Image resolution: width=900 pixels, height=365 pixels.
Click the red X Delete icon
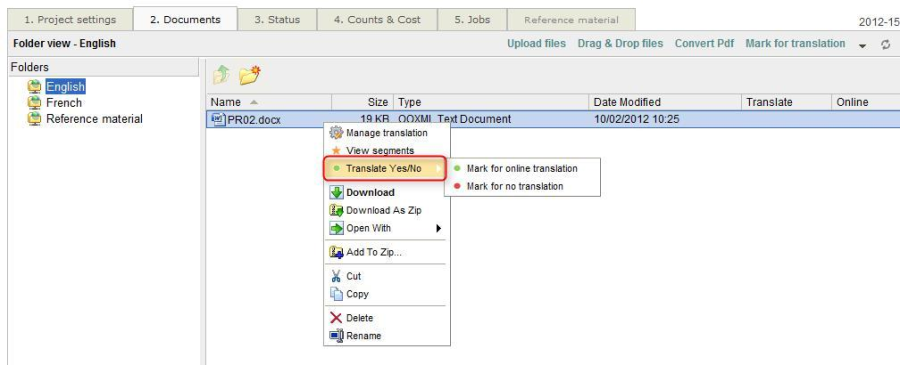click(x=336, y=318)
